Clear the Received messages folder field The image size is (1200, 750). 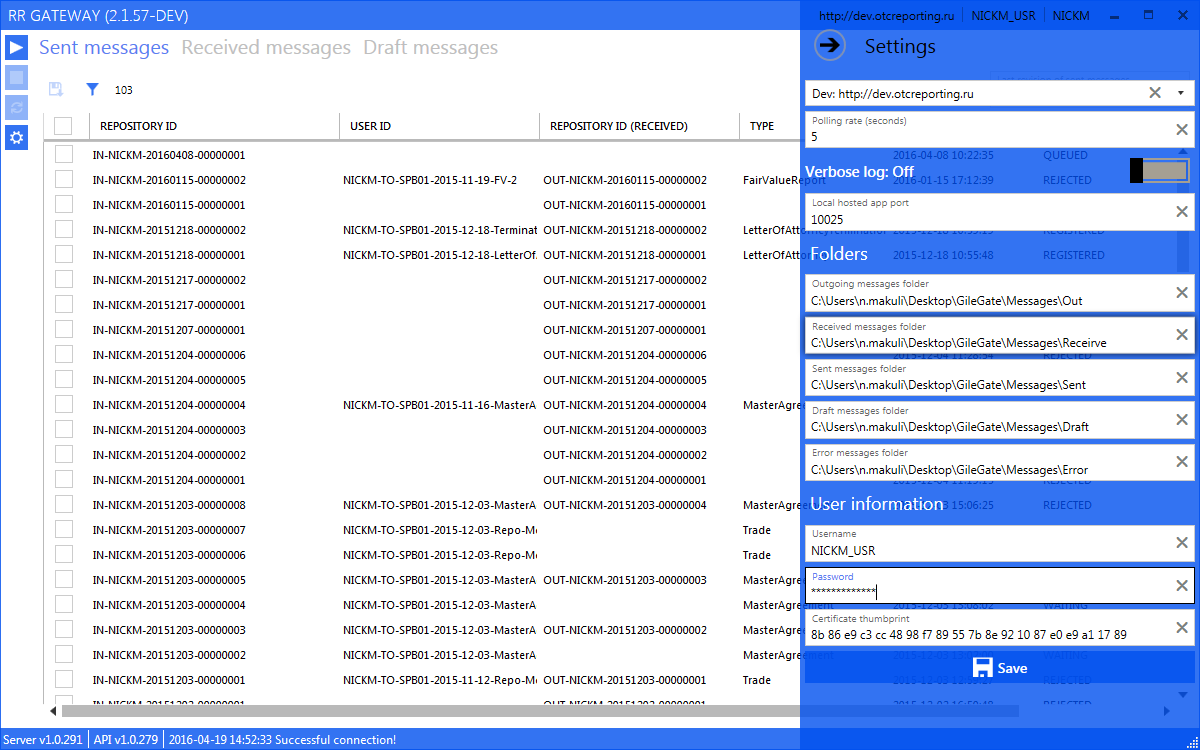click(1182, 334)
